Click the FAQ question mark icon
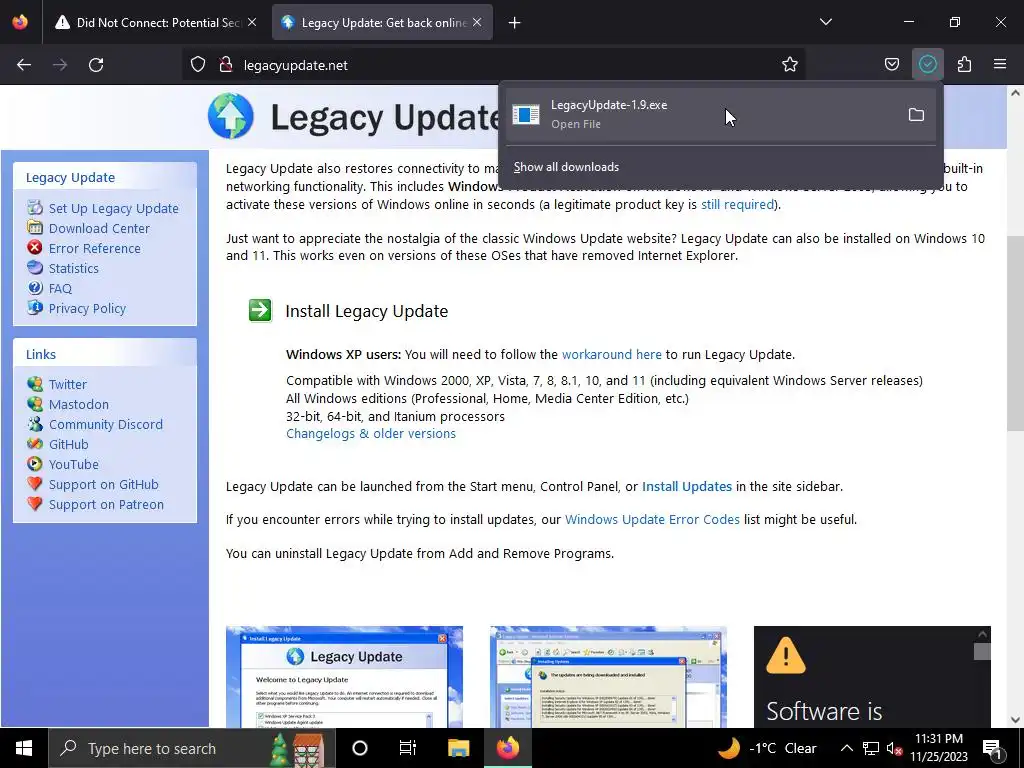 pos(35,287)
